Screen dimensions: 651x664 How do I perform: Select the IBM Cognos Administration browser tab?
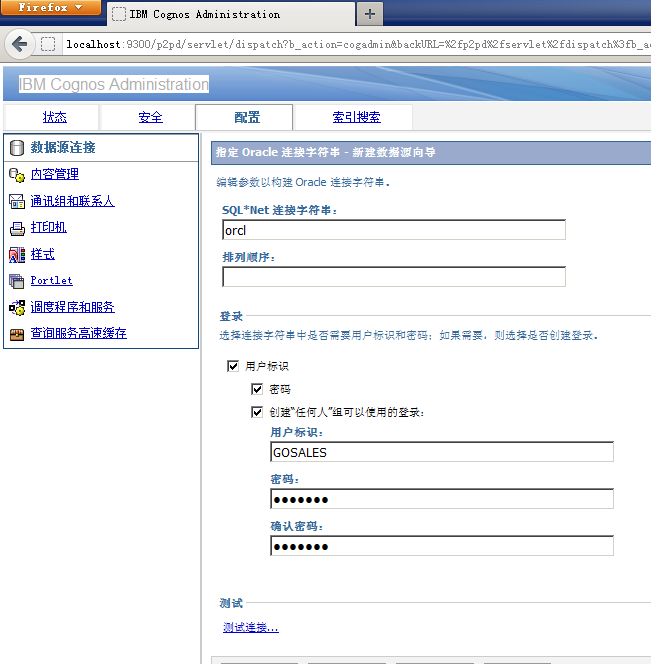point(231,14)
